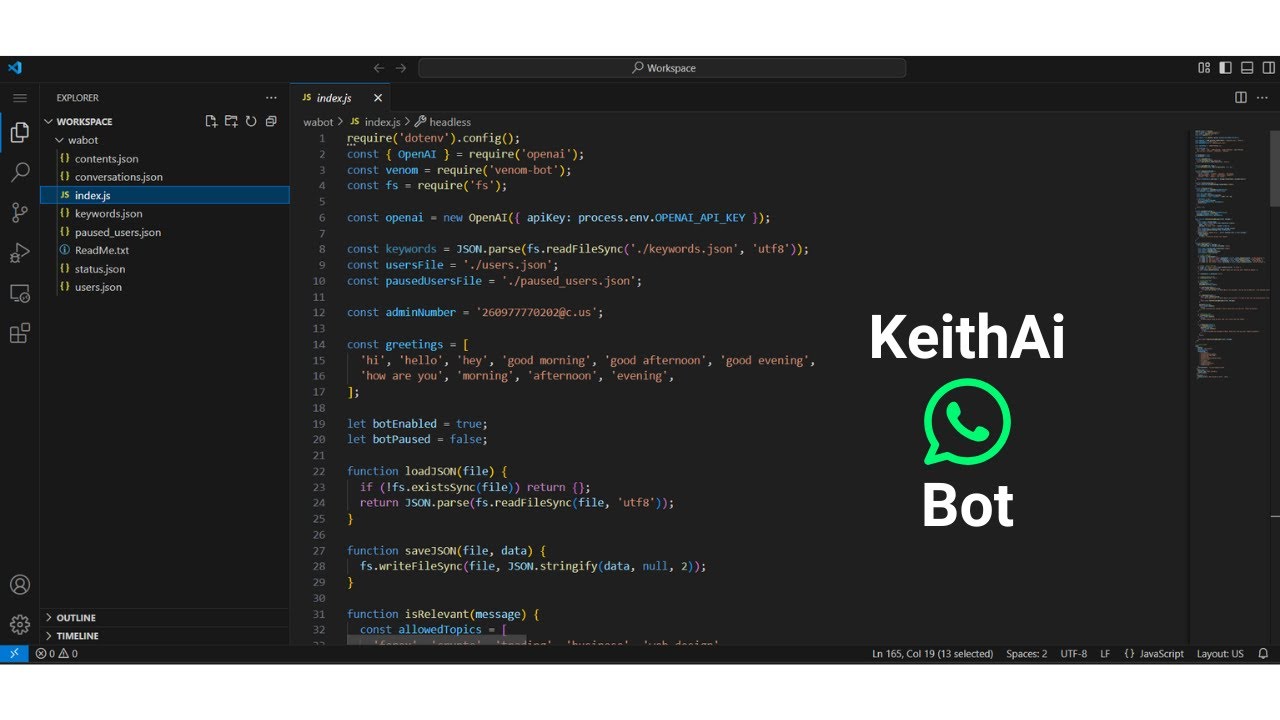The width and height of the screenshot is (1280, 720).
Task: Click wabot in the breadcrumb
Action: pyautogui.click(x=318, y=122)
